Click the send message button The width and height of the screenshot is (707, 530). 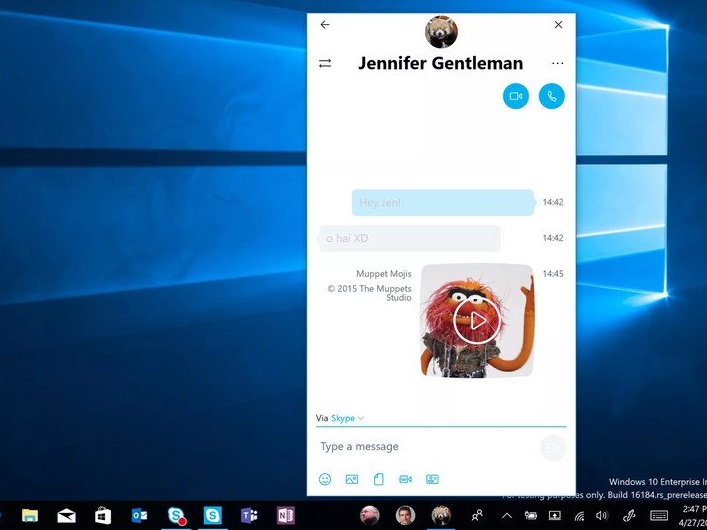pyautogui.click(x=553, y=448)
